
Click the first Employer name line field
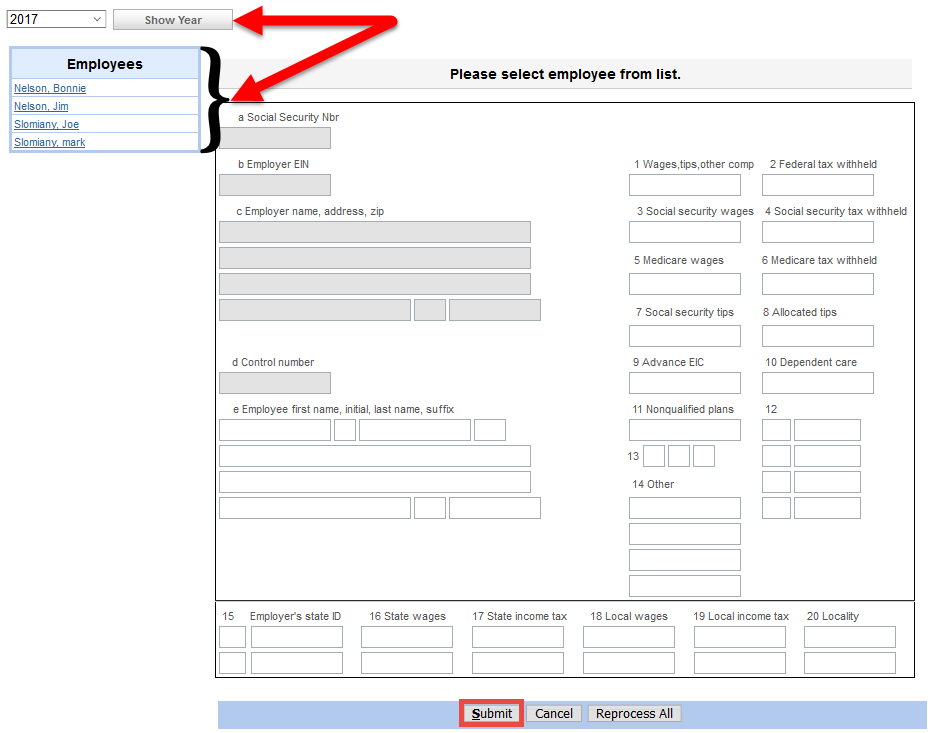pyautogui.click(x=375, y=232)
